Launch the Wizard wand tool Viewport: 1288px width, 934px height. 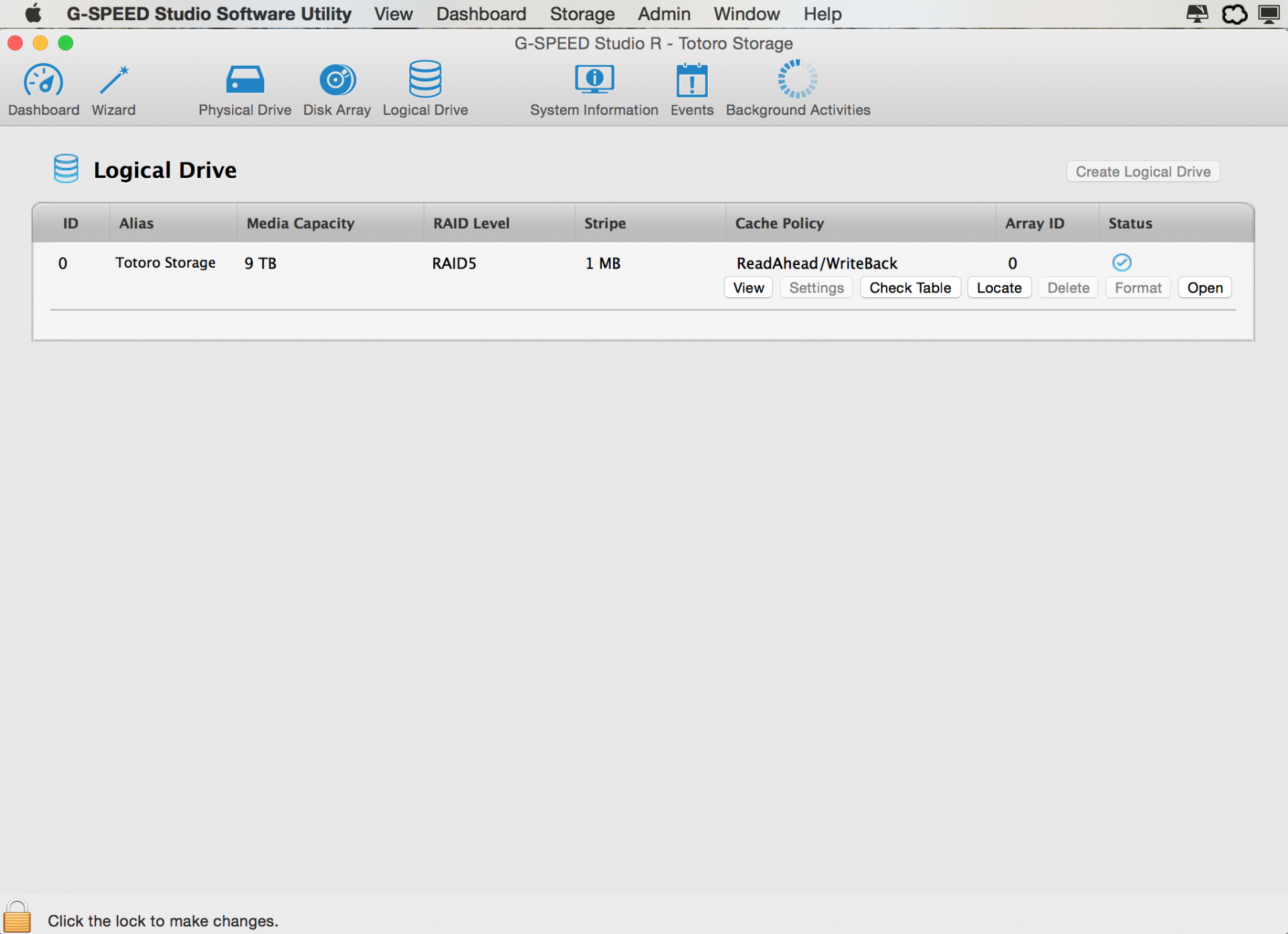tap(113, 82)
